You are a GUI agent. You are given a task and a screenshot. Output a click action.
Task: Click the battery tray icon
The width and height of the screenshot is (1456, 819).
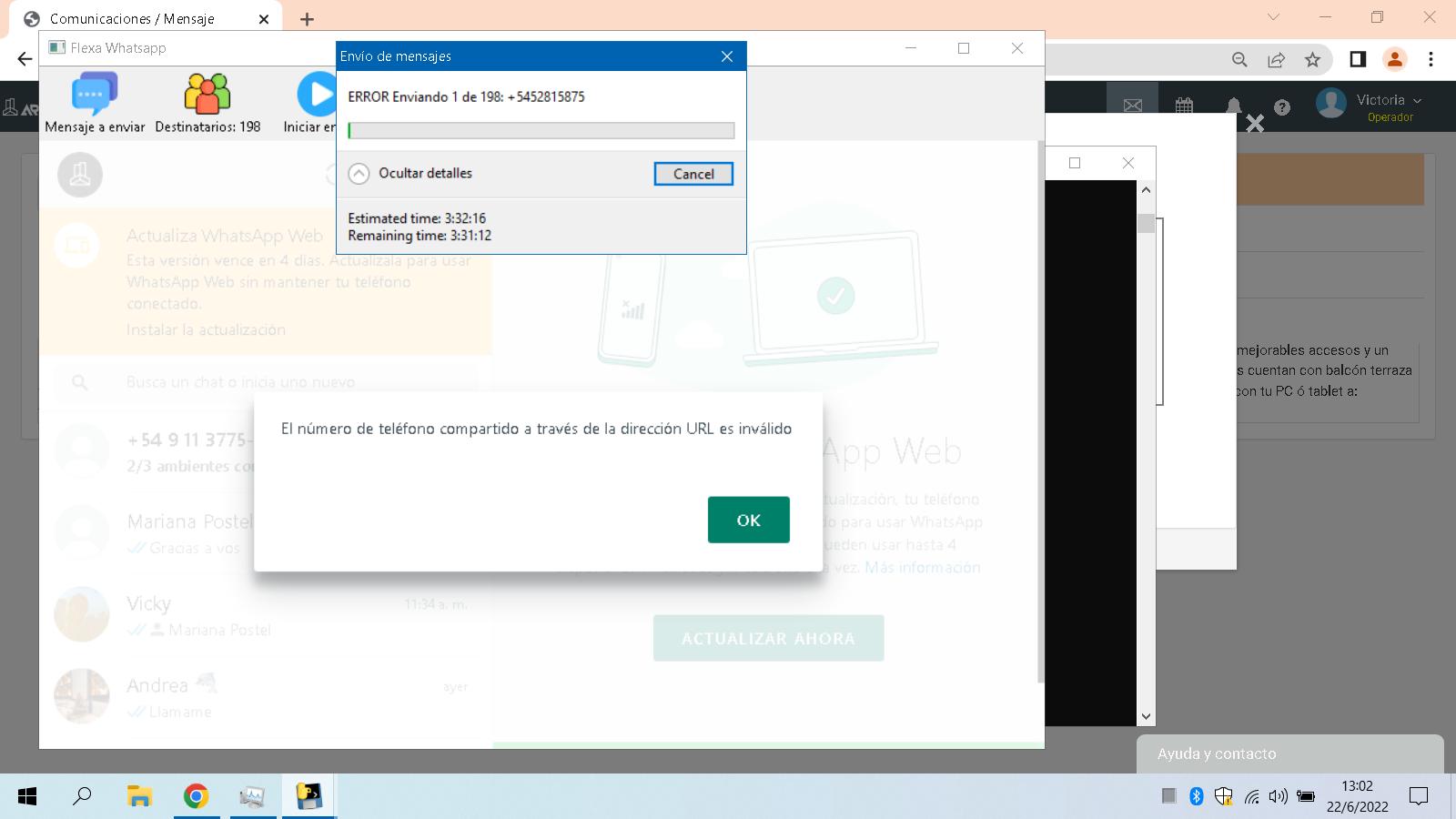[x=1306, y=796]
